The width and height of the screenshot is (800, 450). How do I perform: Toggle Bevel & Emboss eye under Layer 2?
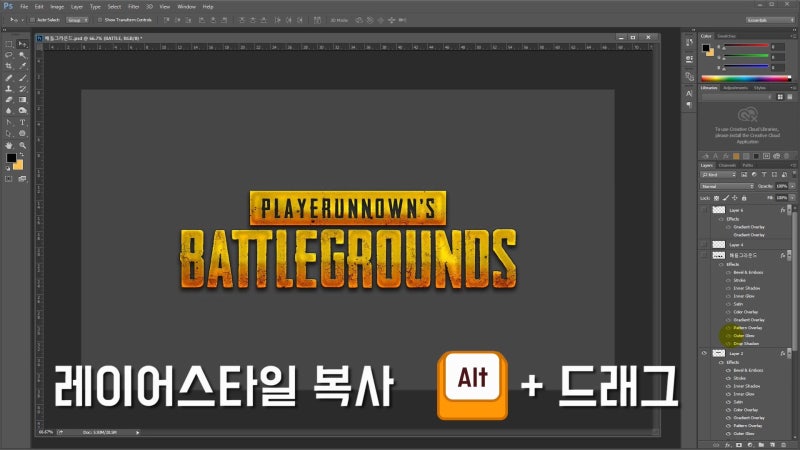pos(728,370)
